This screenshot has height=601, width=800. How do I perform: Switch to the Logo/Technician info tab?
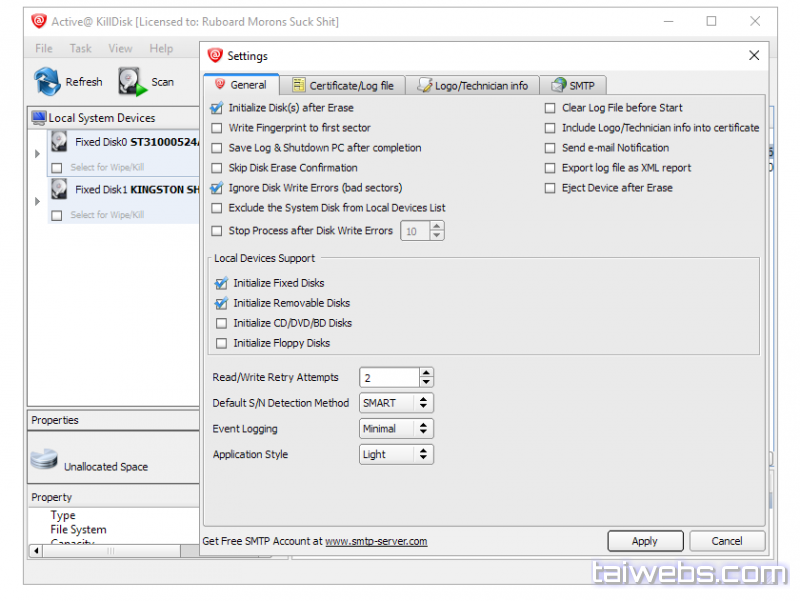472,85
